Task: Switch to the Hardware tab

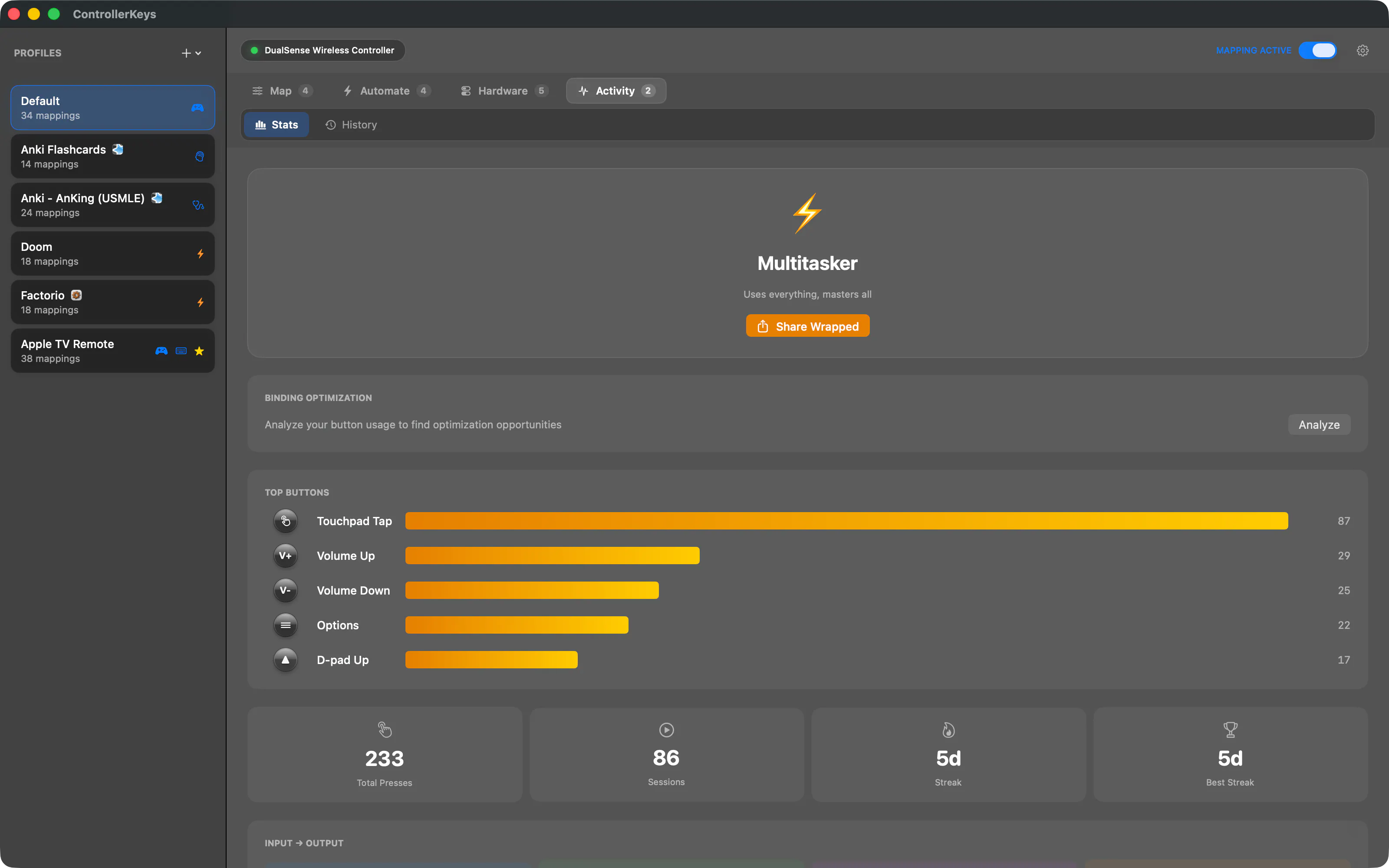Action: click(x=504, y=91)
